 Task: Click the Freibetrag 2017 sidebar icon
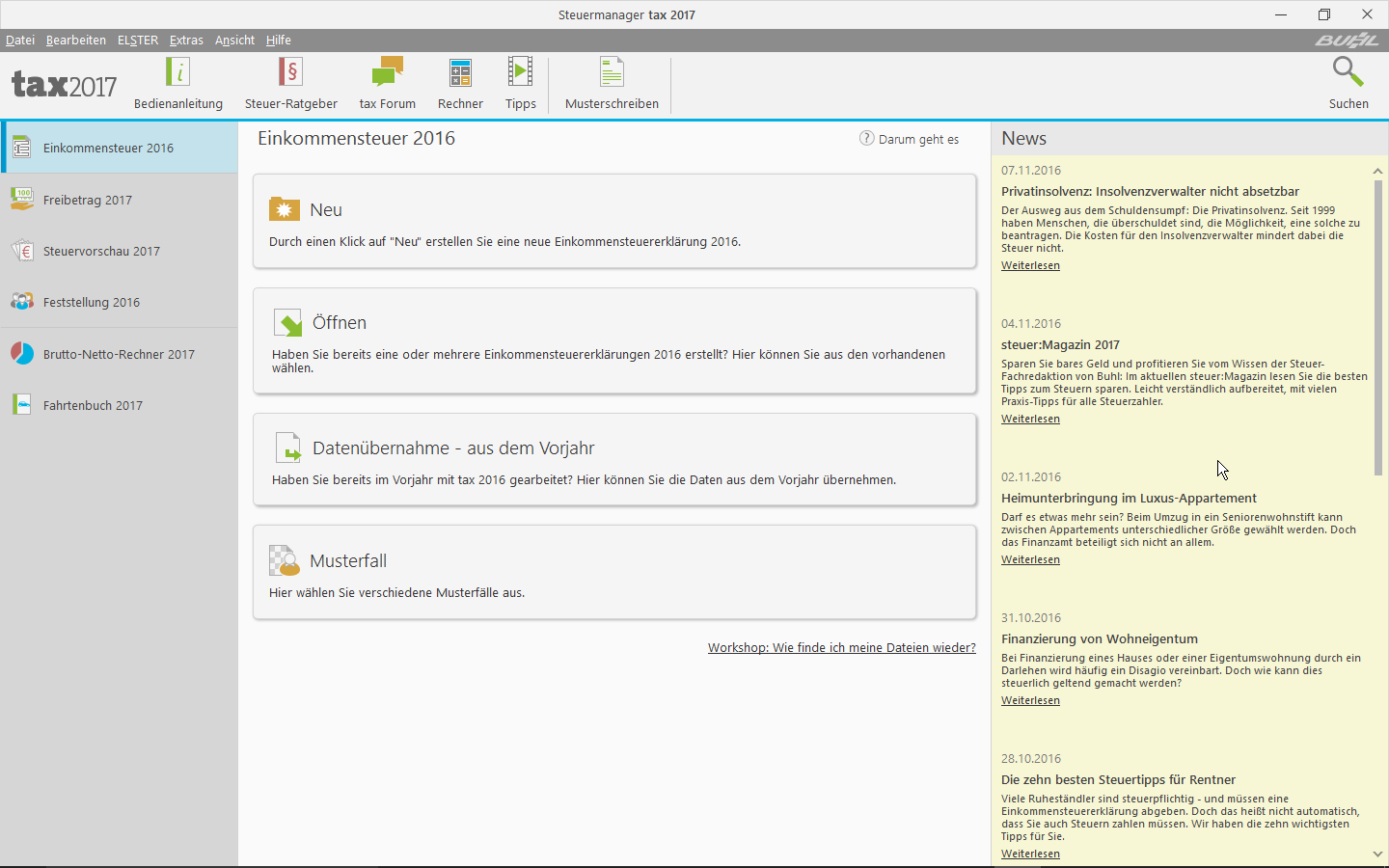(x=21, y=199)
